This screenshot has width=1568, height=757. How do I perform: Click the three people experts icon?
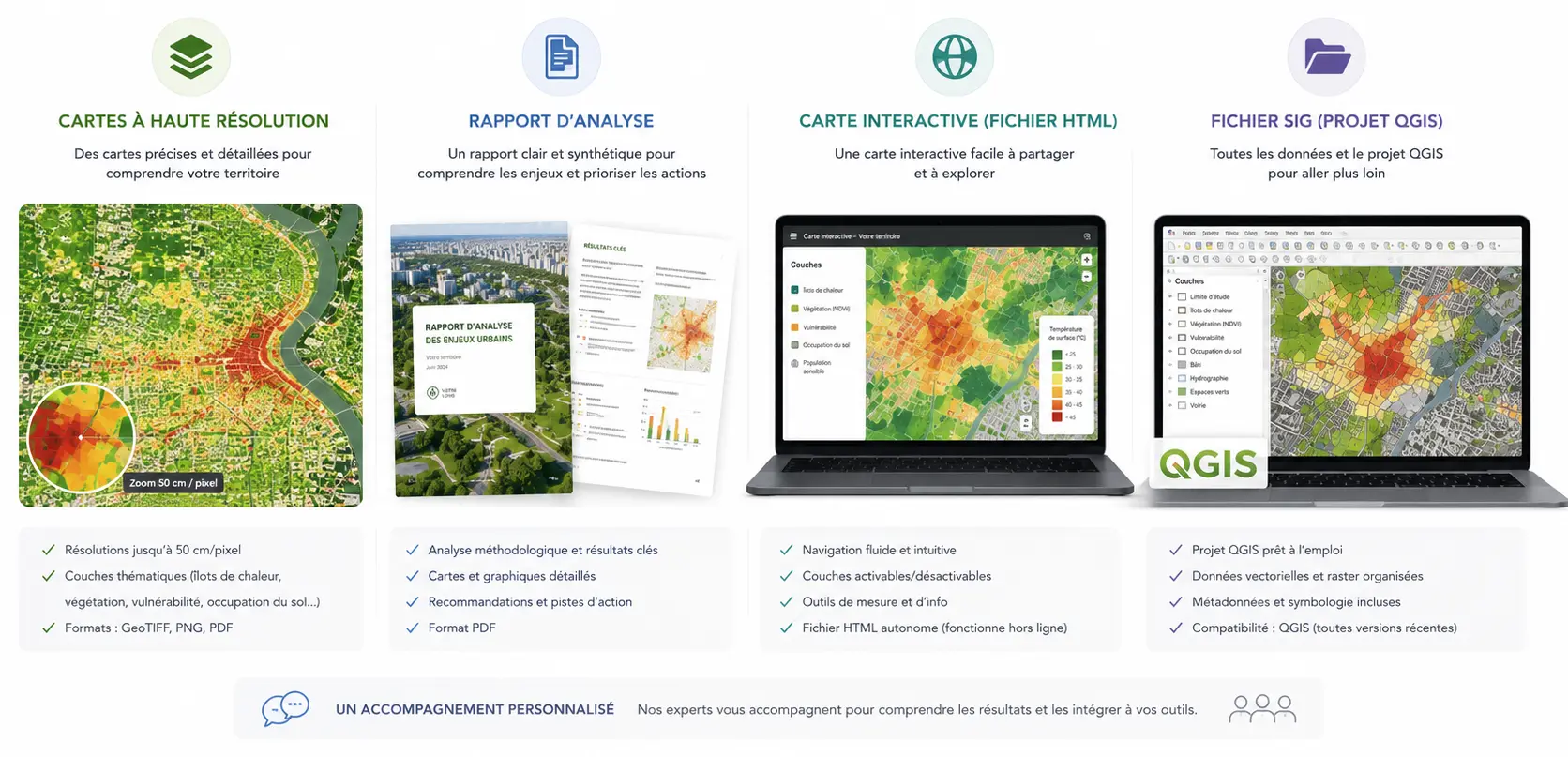click(x=1262, y=708)
